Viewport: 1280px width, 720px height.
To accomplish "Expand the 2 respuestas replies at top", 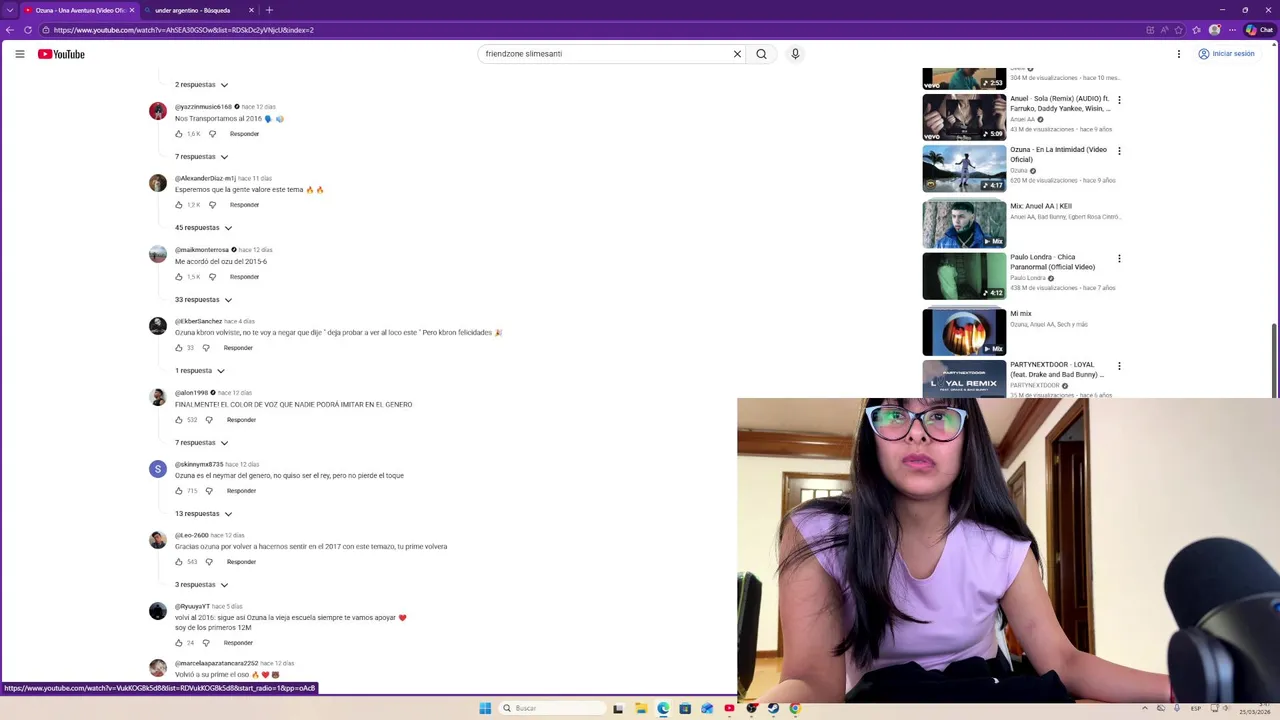I will click(201, 85).
